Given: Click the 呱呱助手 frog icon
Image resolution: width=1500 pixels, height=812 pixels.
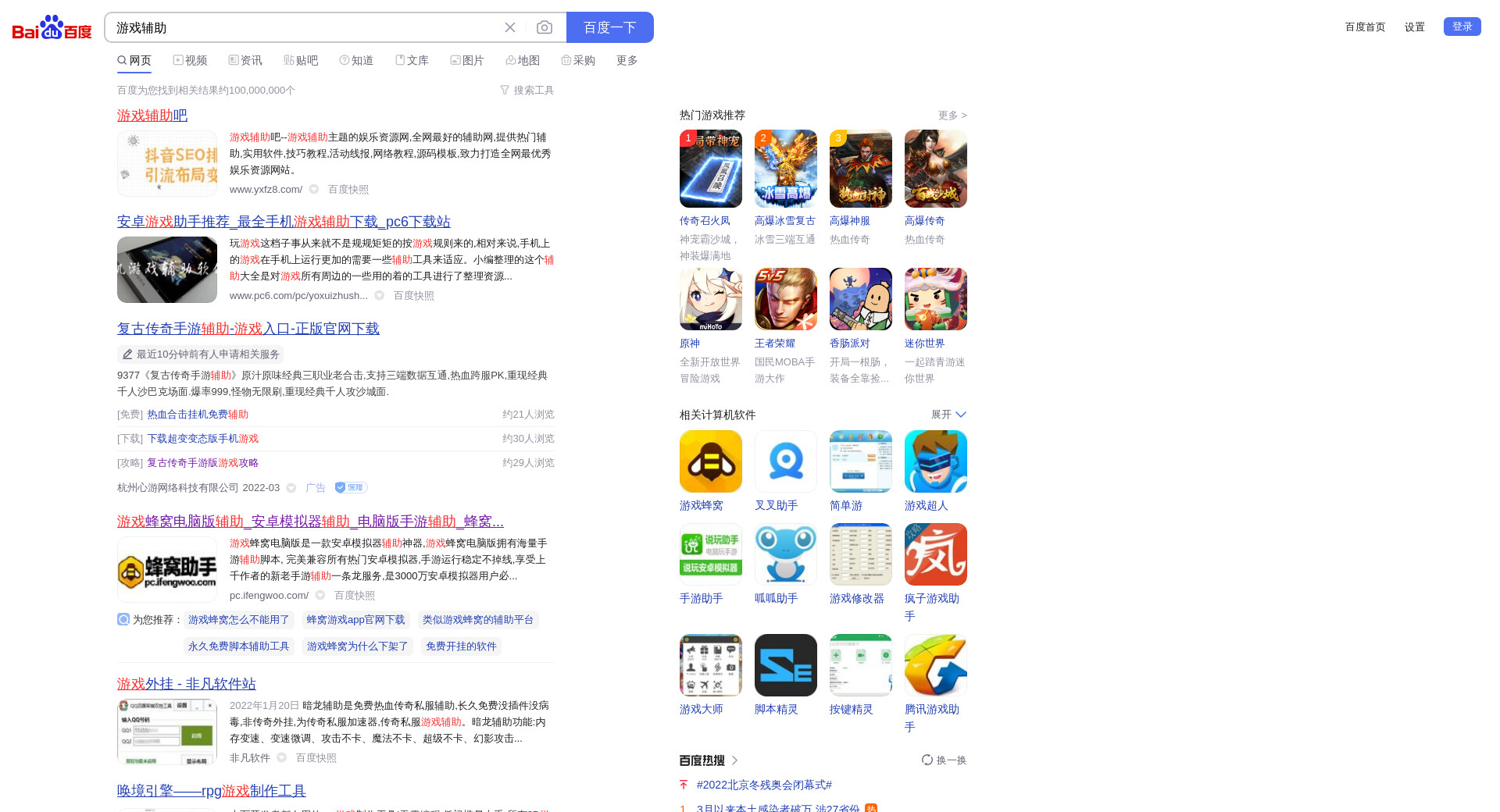Looking at the screenshot, I should pyautogui.click(x=785, y=554).
